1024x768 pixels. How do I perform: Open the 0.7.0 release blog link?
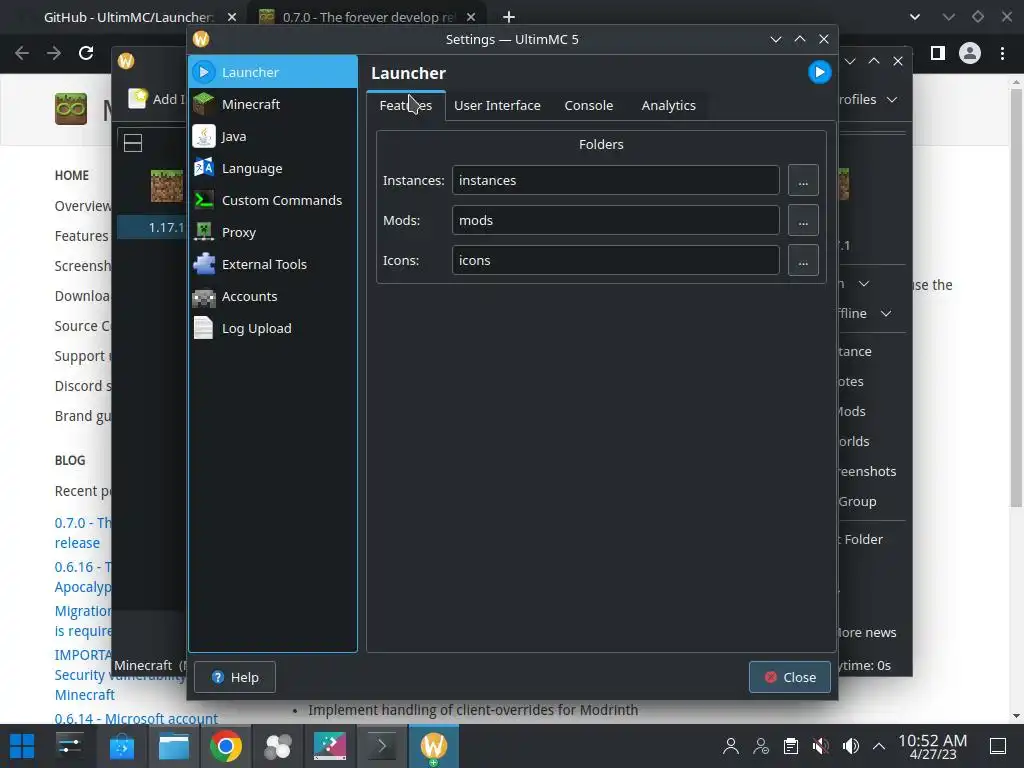tap(82, 533)
